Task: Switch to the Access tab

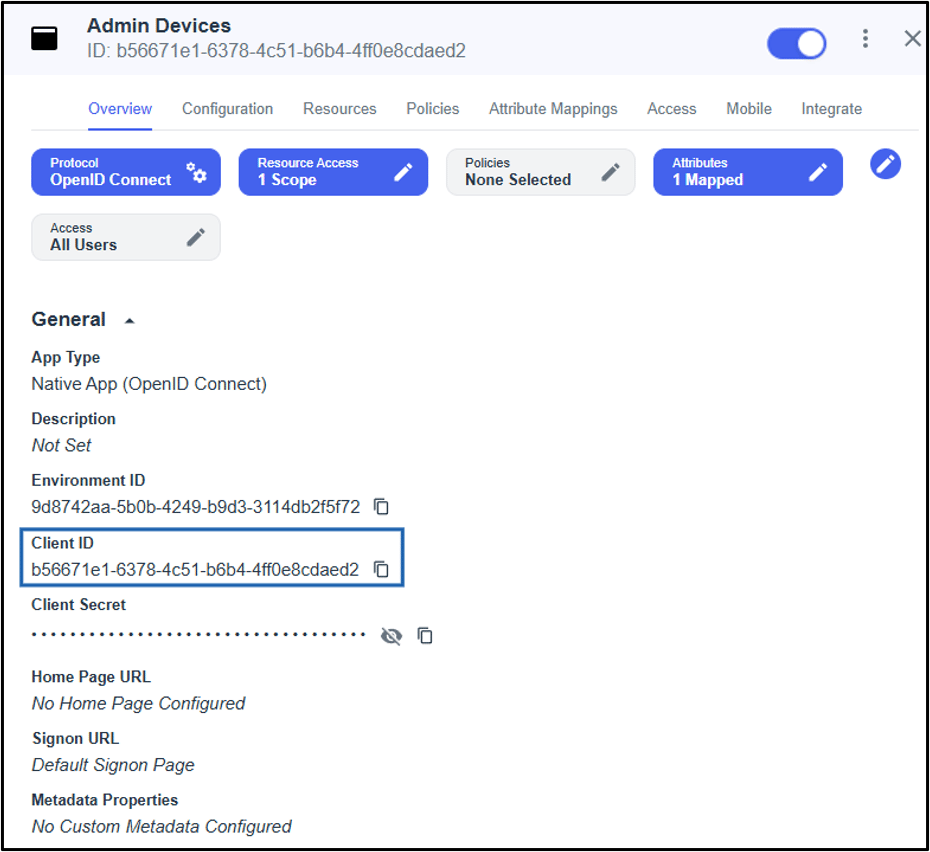Action: pos(672,109)
